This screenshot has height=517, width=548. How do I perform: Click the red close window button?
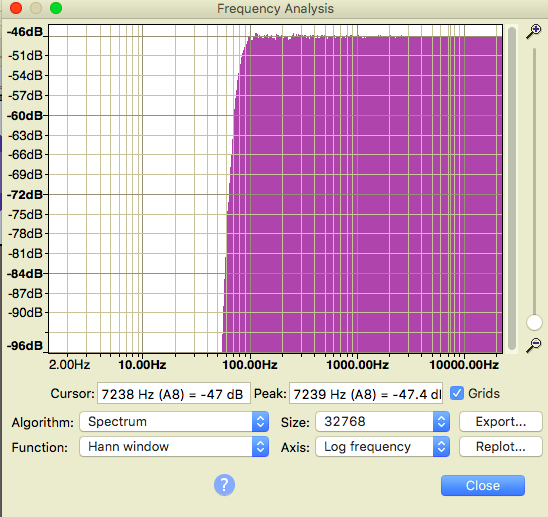click(x=16, y=8)
